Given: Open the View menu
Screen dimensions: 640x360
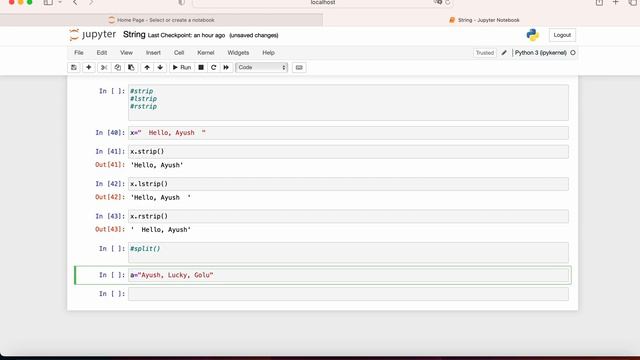Looking at the screenshot, I should [x=126, y=53].
